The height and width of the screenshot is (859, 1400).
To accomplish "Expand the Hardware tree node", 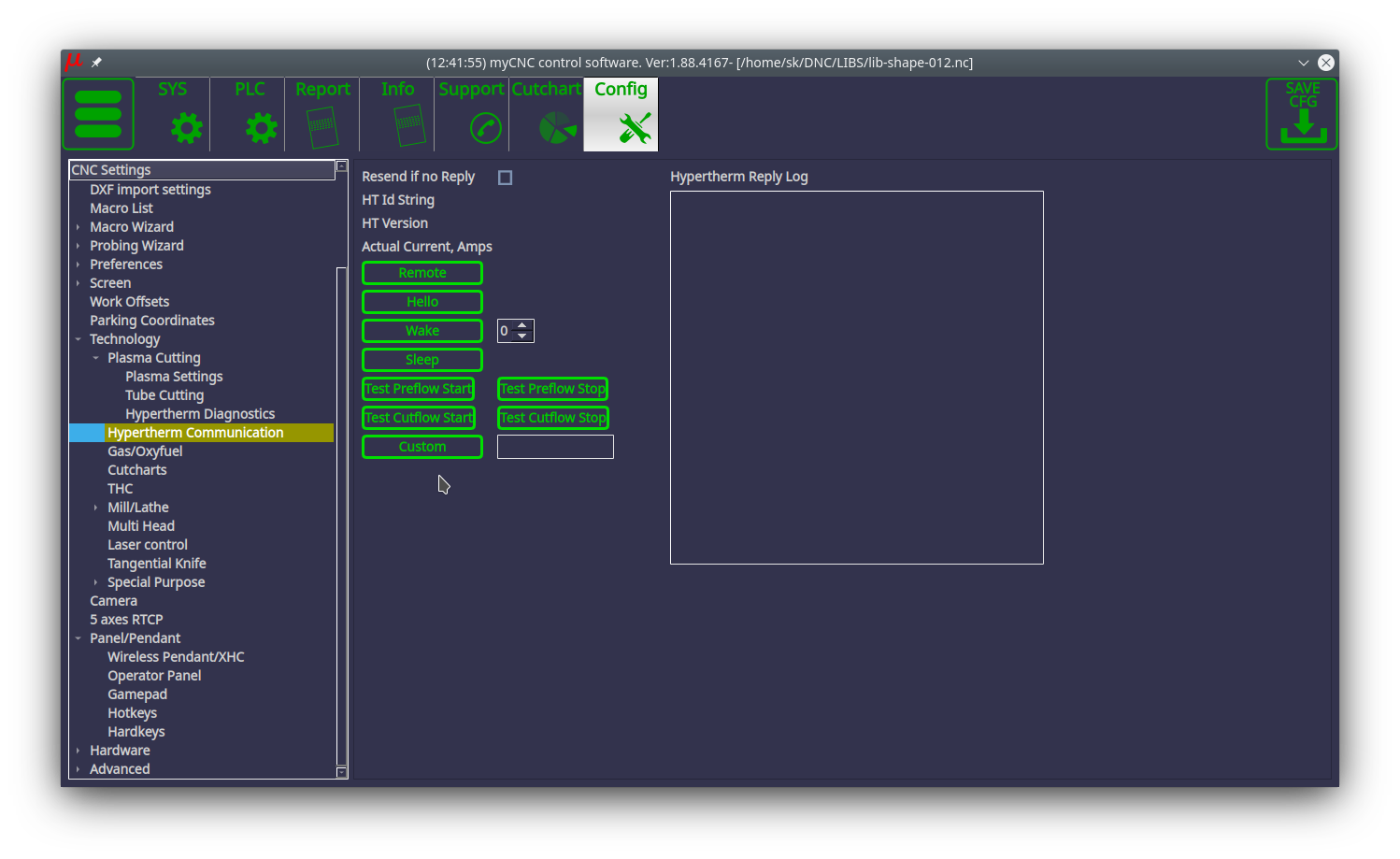I will [x=79, y=751].
